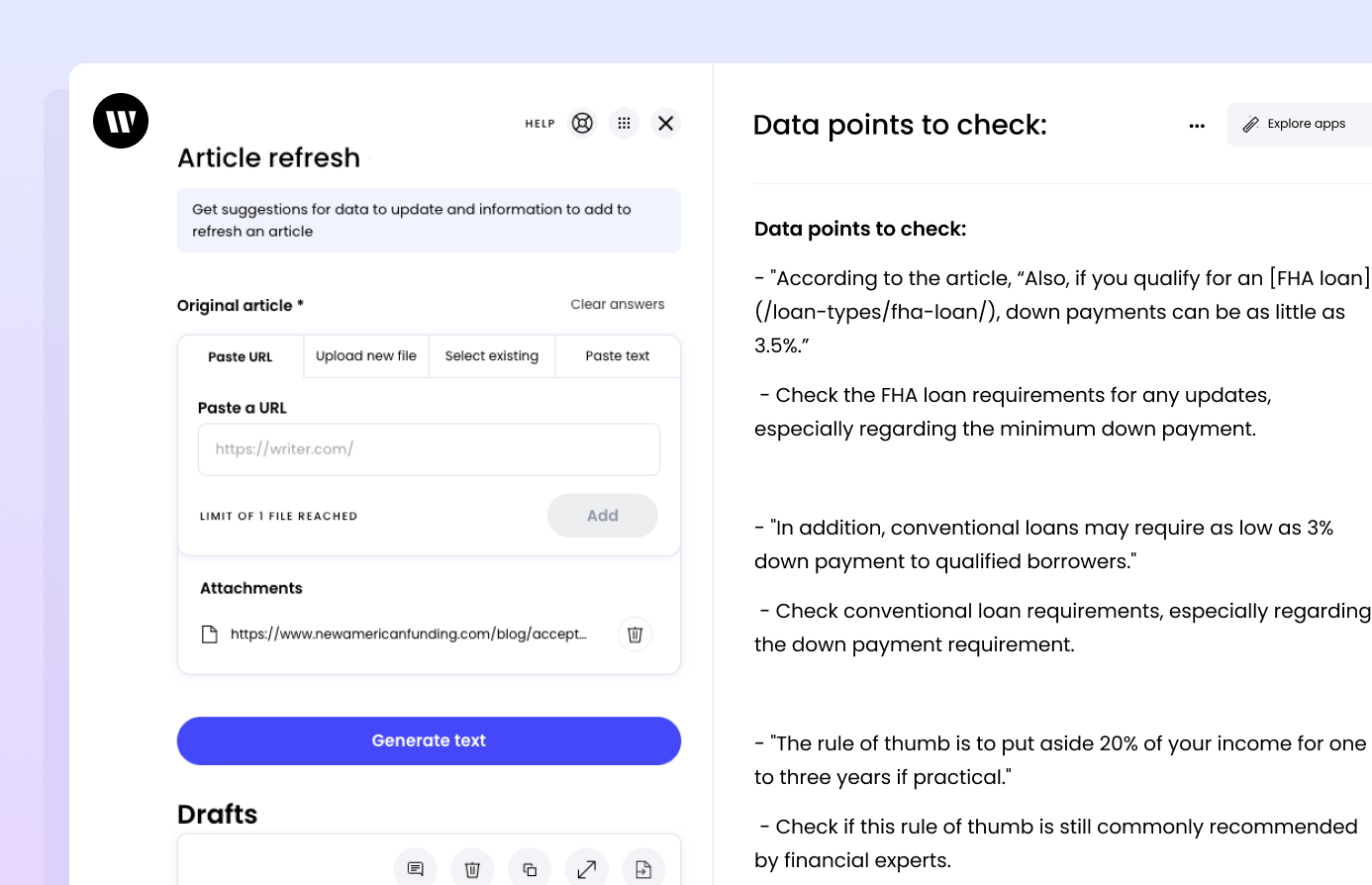This screenshot has height=885, width=1372.
Task: Switch to the Select existing tab
Action: tap(491, 355)
